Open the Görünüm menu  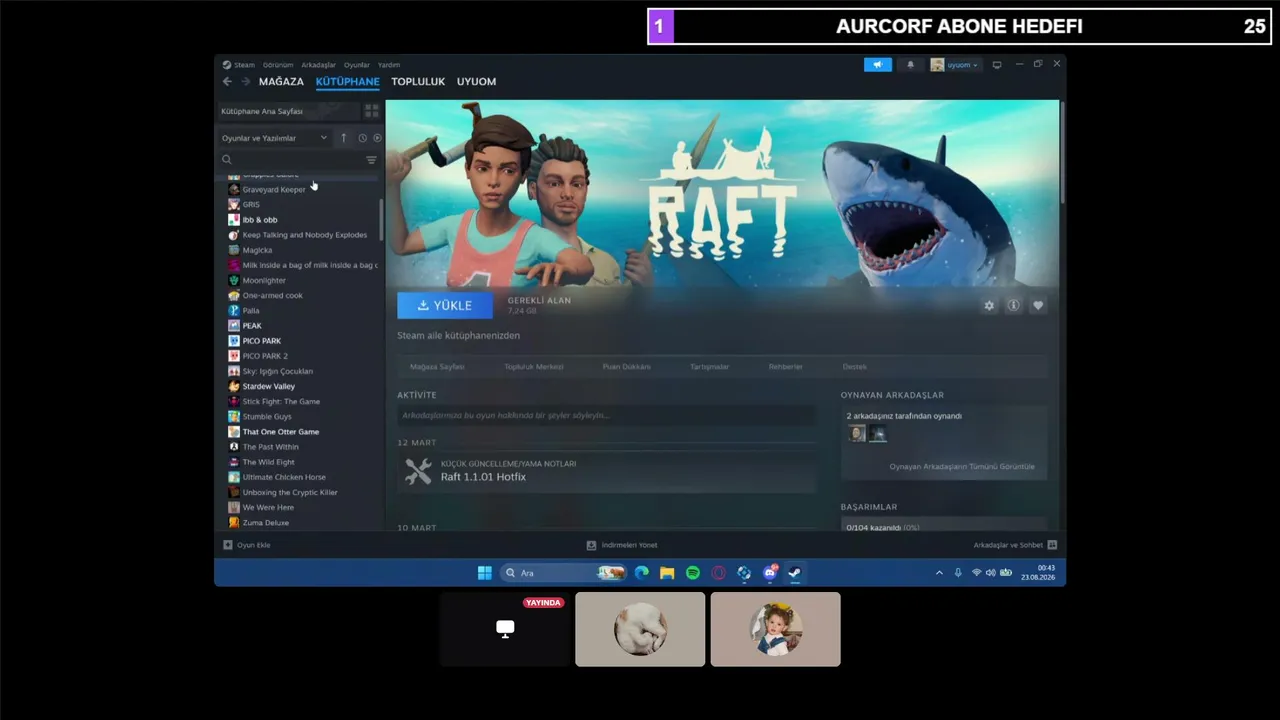coord(278,65)
